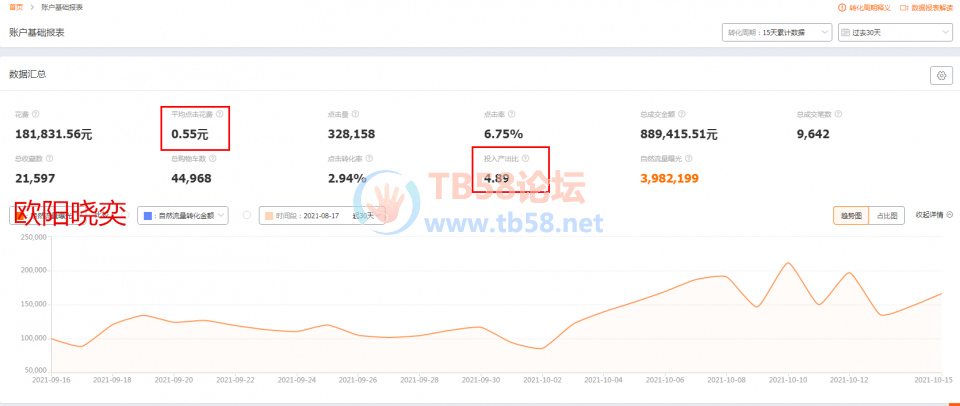The image size is (960, 406).
Task: Open the 过去30天 date range dropdown
Action: [895, 32]
